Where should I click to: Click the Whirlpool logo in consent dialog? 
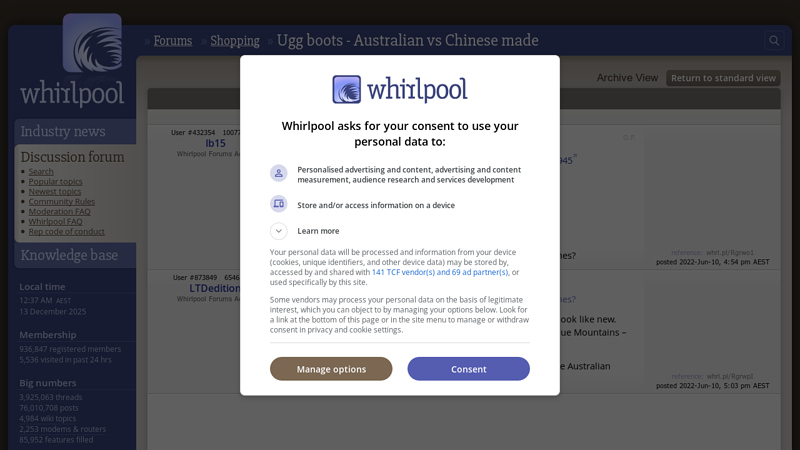point(399,89)
